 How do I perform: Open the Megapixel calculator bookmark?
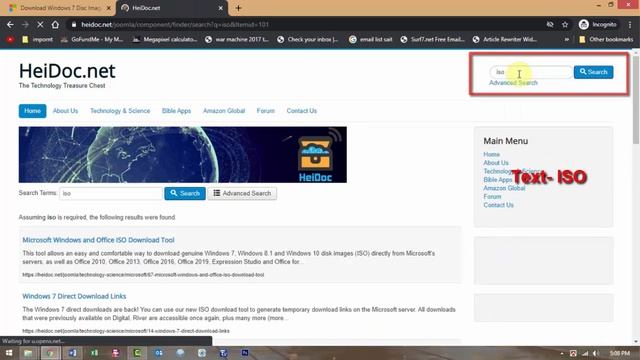click(165, 40)
